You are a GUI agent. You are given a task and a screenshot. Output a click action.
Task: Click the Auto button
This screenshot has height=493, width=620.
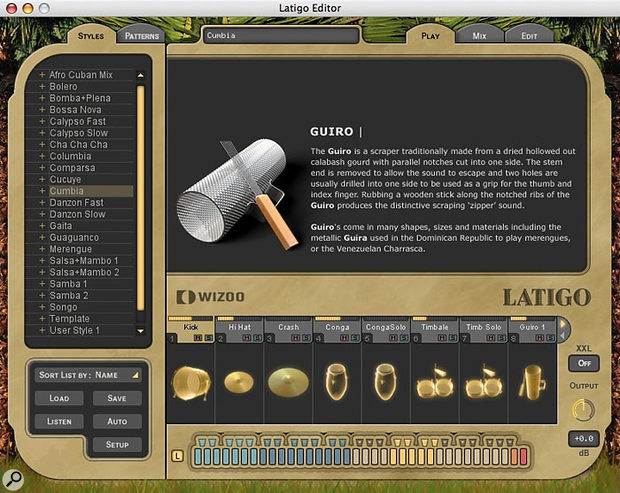click(117, 421)
